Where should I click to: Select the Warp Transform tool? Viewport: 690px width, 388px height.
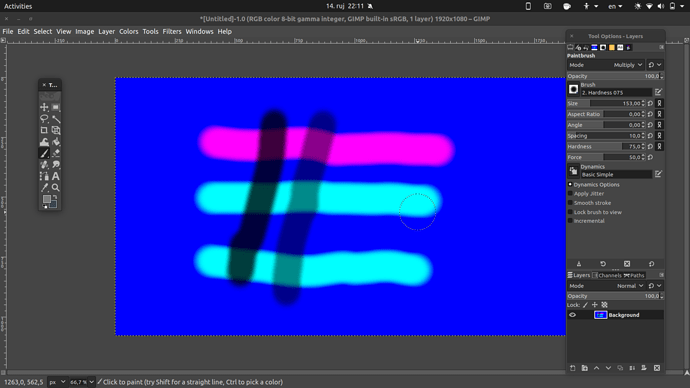click(x=44, y=142)
